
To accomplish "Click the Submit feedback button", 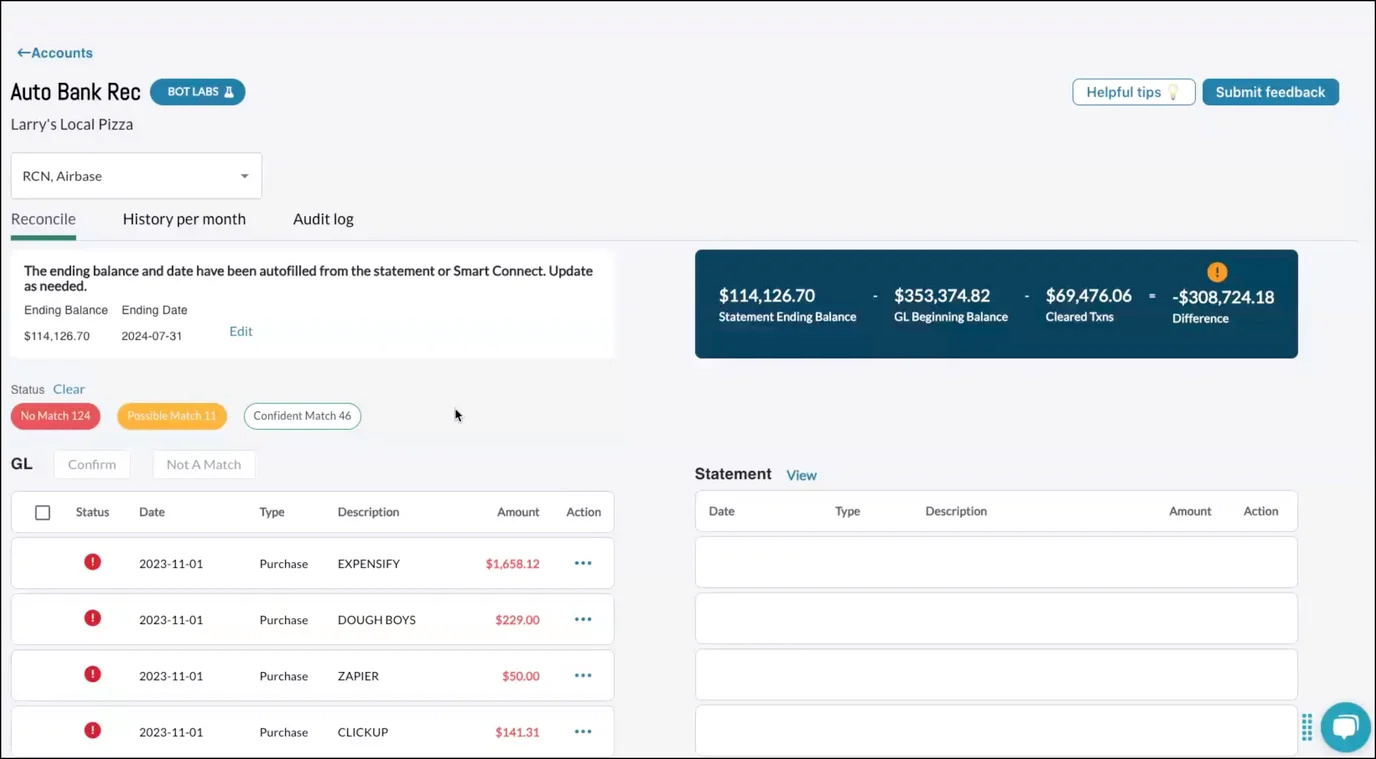I will pyautogui.click(x=1270, y=91).
